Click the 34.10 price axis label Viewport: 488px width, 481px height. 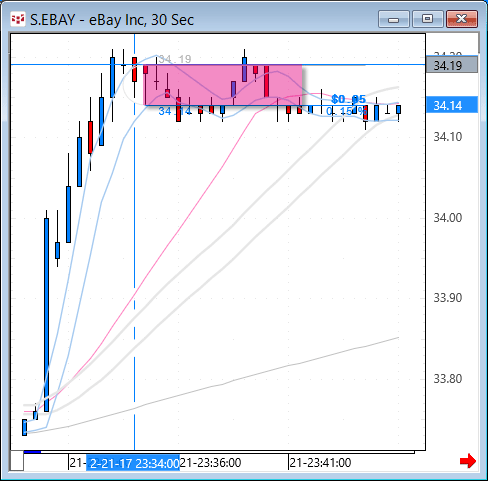pyautogui.click(x=448, y=137)
